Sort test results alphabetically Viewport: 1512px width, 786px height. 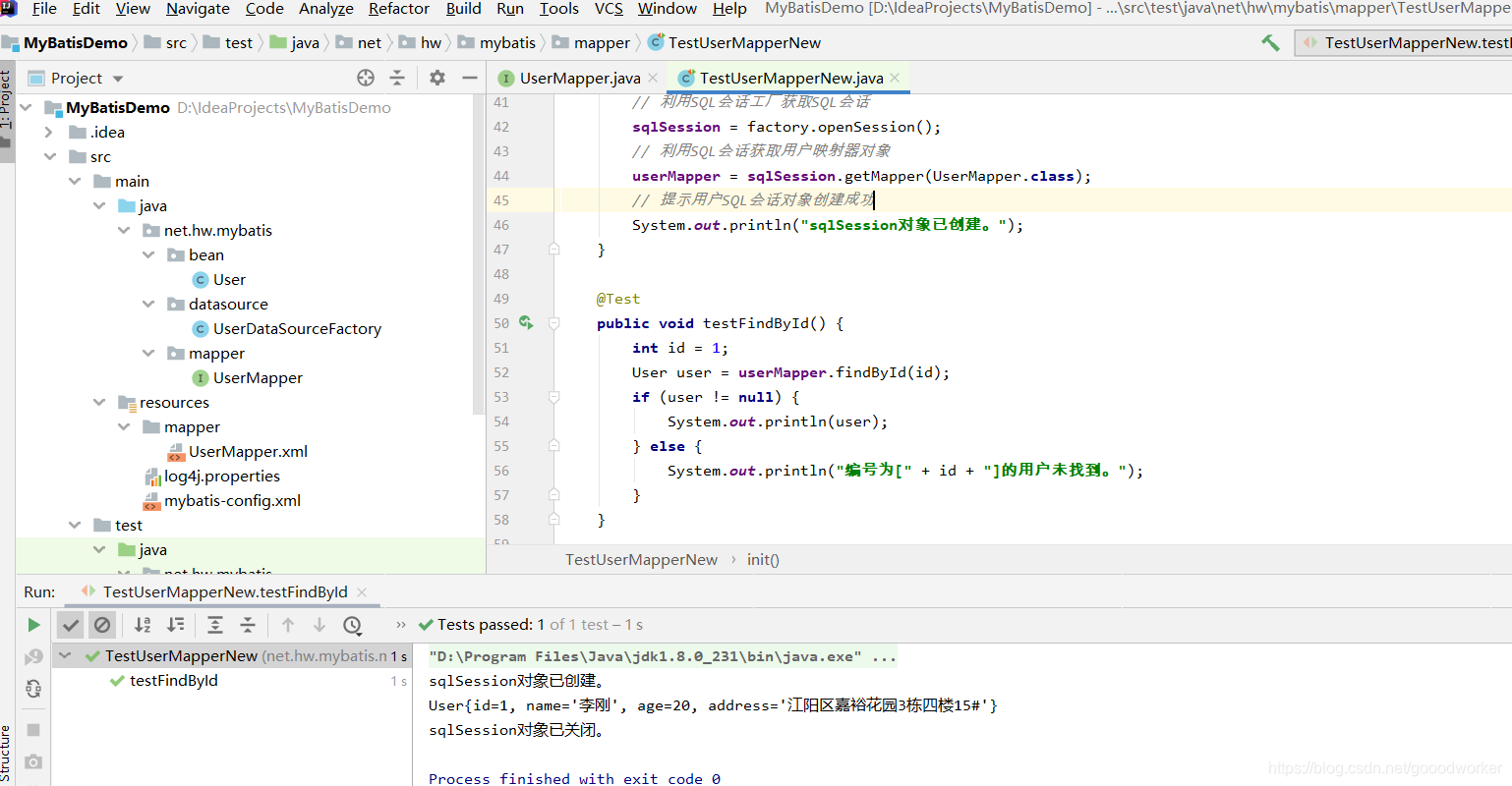point(143,625)
